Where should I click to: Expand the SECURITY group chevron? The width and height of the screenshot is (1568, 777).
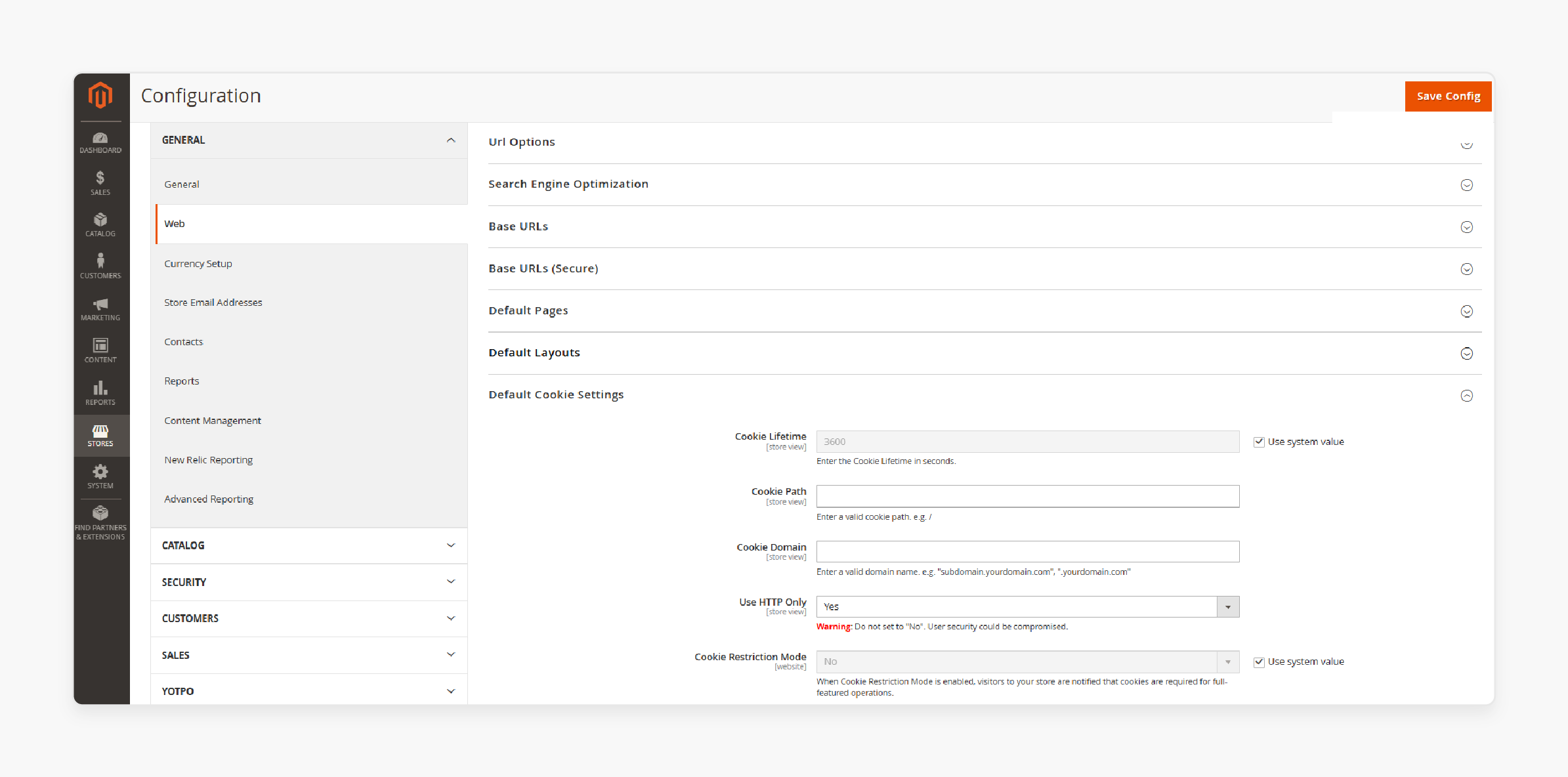(x=451, y=581)
